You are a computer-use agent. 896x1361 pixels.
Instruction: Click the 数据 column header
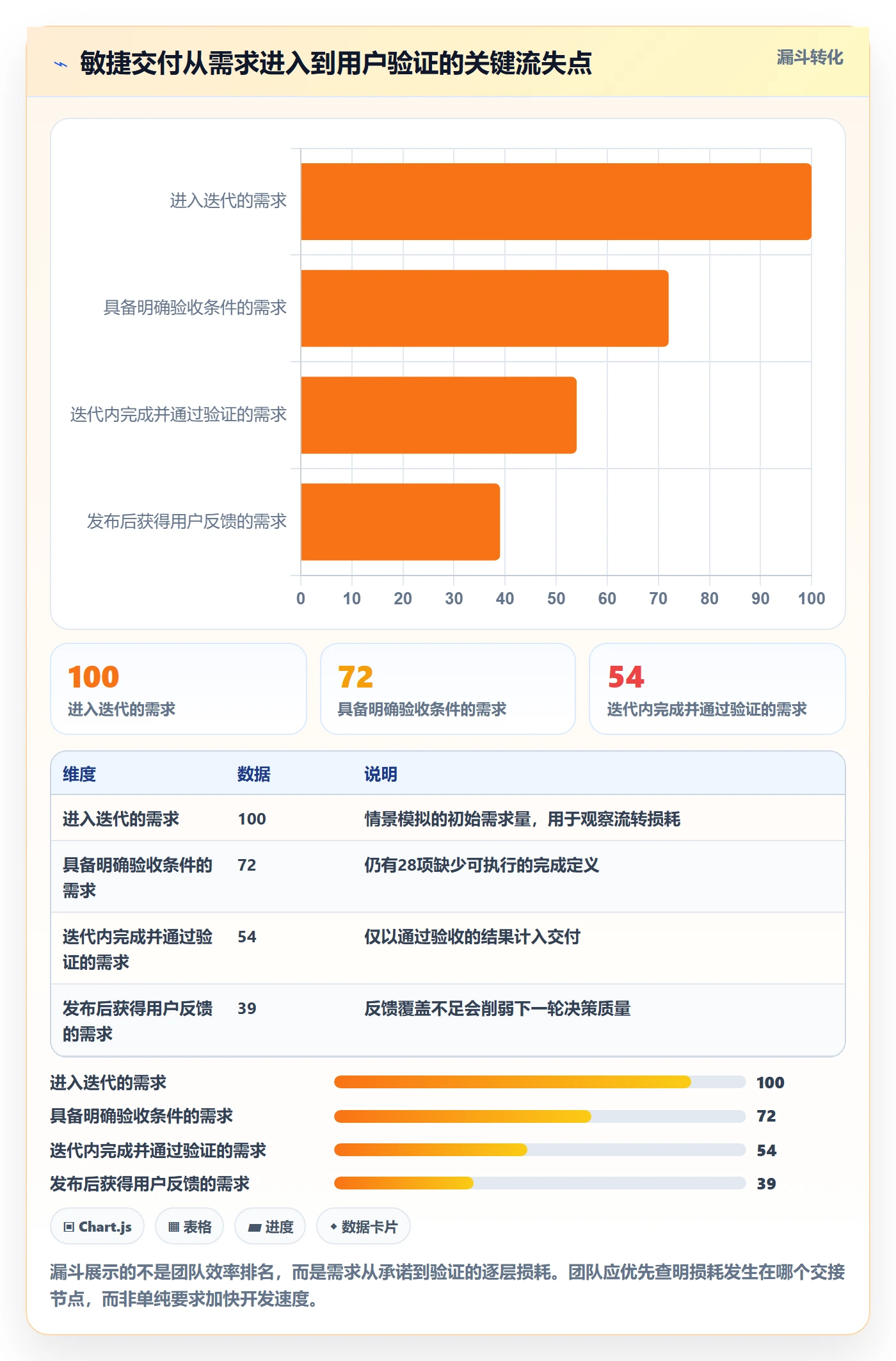point(254,774)
